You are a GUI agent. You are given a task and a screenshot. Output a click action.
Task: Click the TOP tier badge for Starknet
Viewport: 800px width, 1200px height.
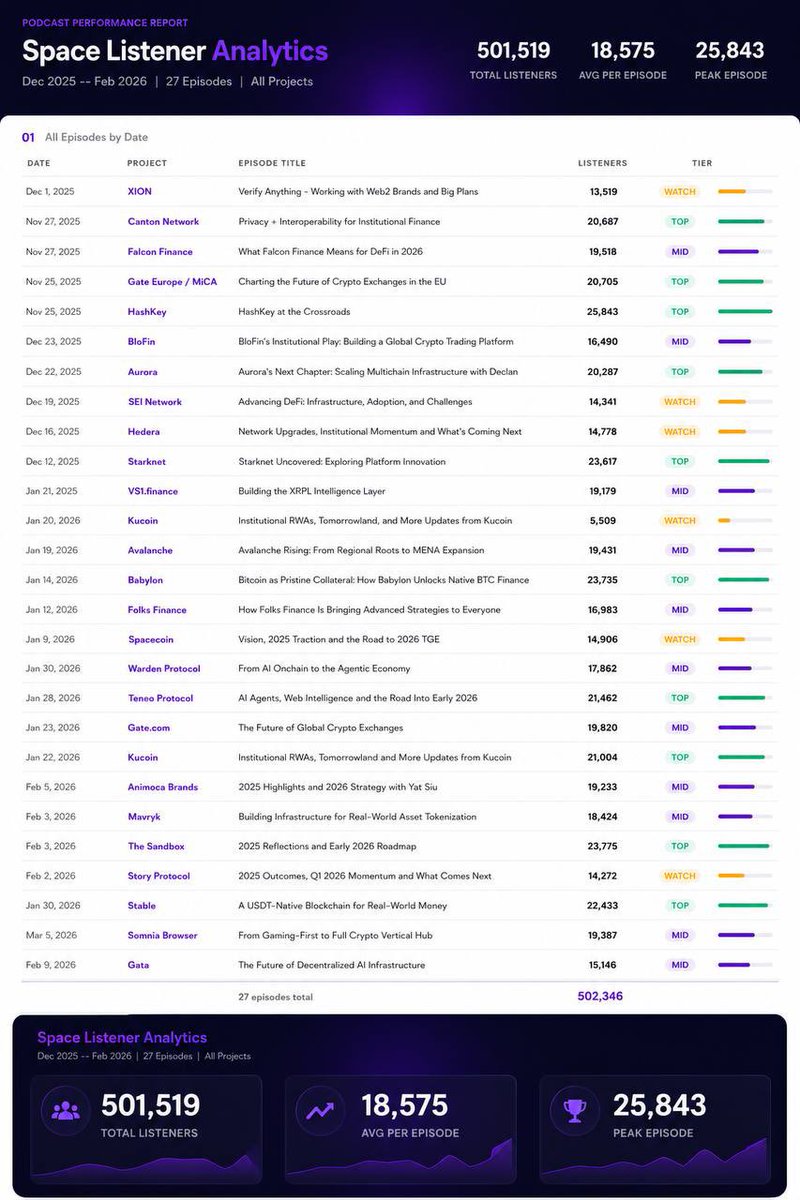pyautogui.click(x=679, y=462)
